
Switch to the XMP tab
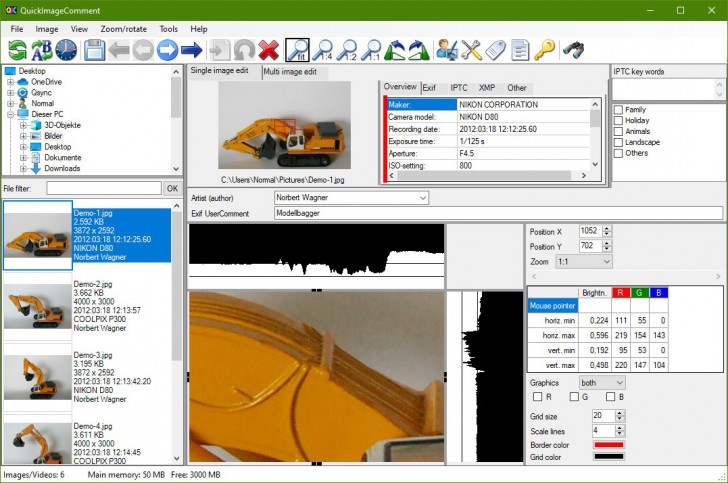pos(487,88)
